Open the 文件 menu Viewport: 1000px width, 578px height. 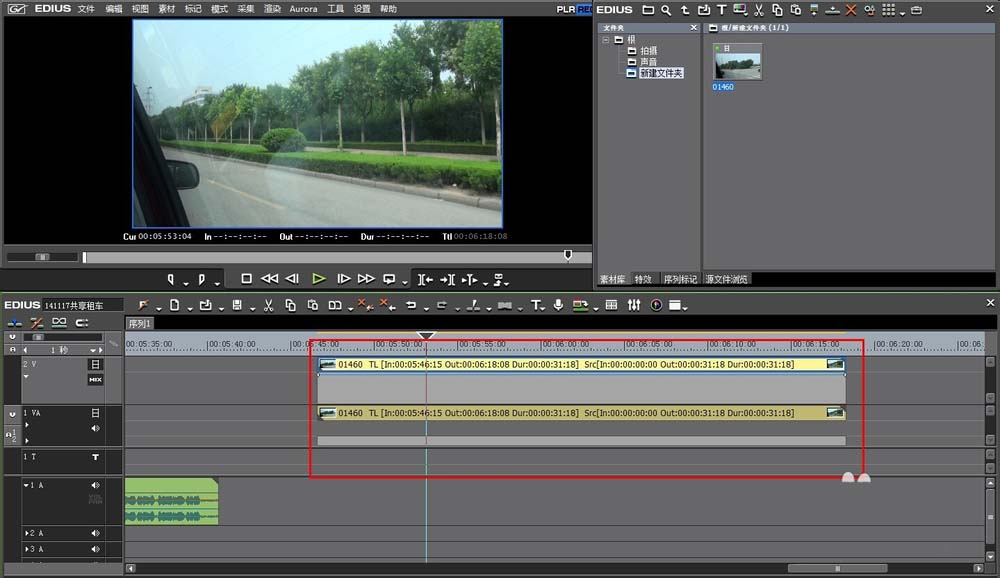coord(86,9)
